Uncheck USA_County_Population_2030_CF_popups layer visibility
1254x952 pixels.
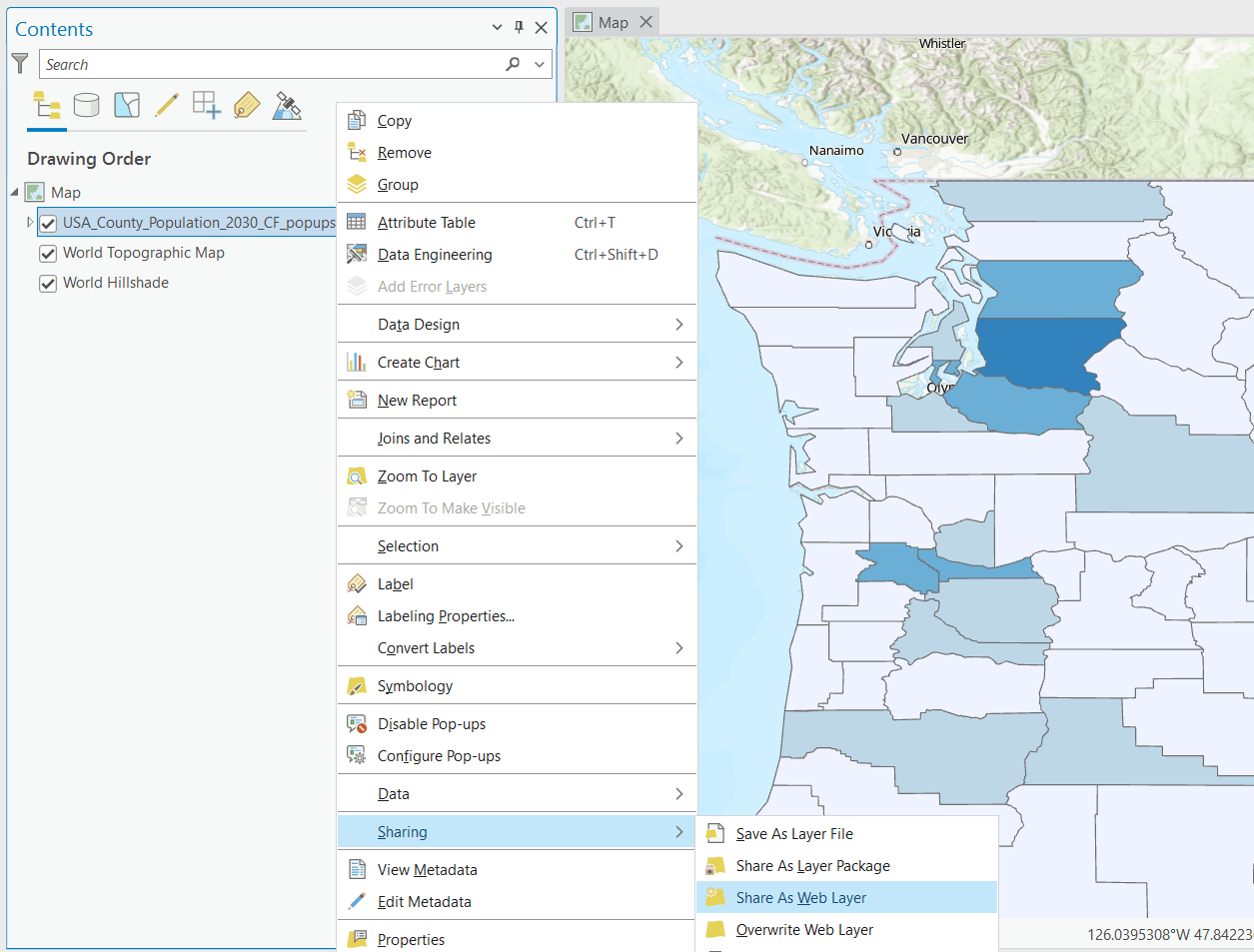pyautogui.click(x=48, y=223)
